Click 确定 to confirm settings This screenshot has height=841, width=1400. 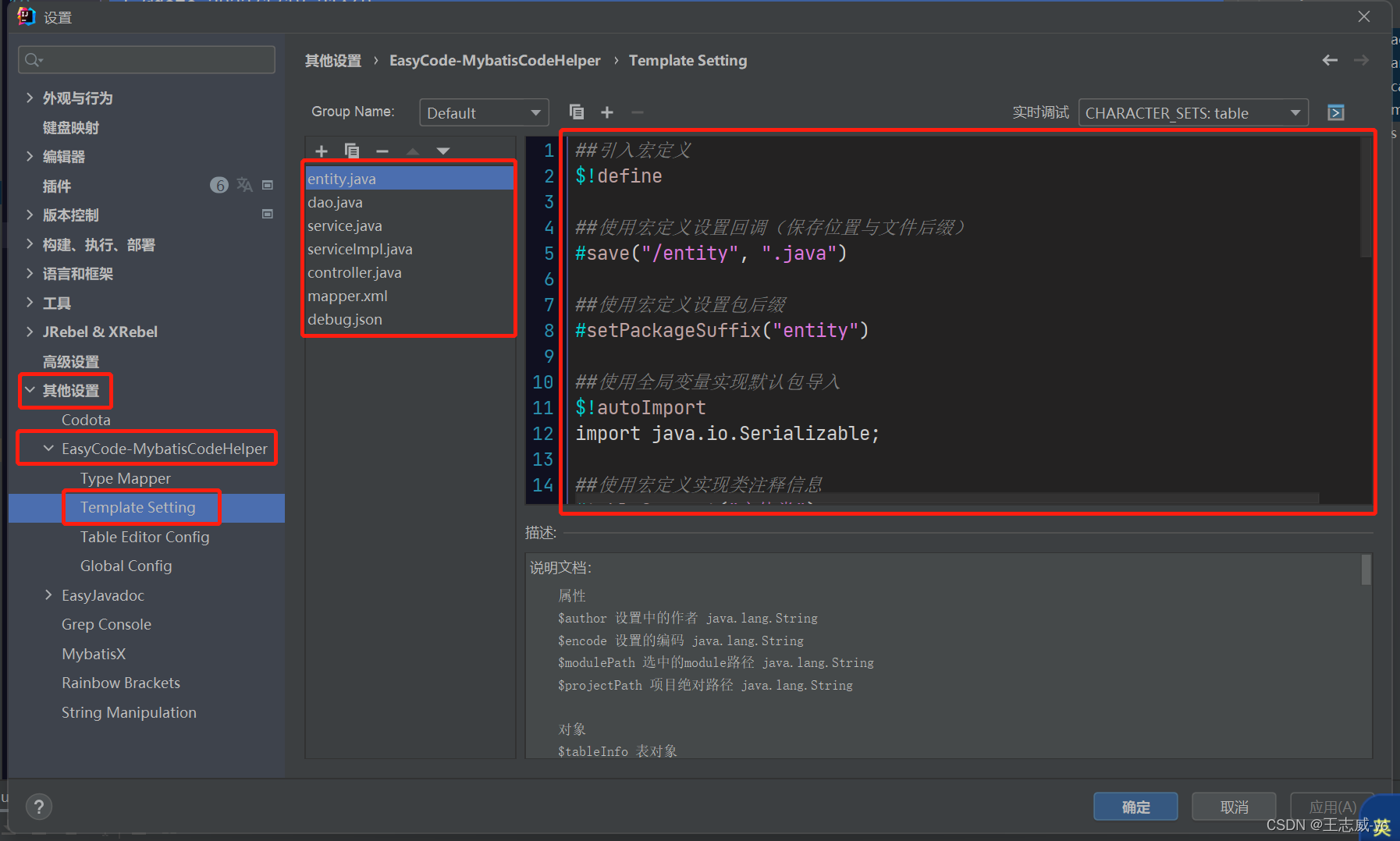tap(1135, 807)
